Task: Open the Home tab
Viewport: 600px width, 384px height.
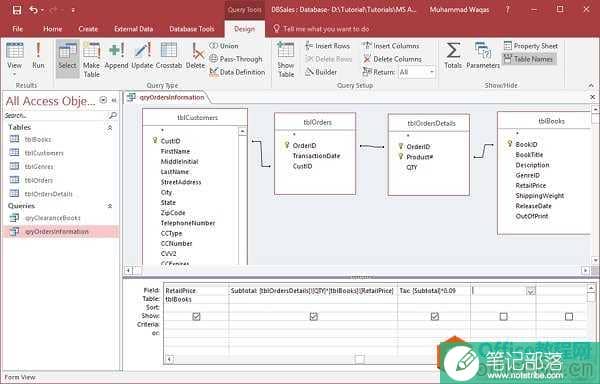Action: pos(52,29)
